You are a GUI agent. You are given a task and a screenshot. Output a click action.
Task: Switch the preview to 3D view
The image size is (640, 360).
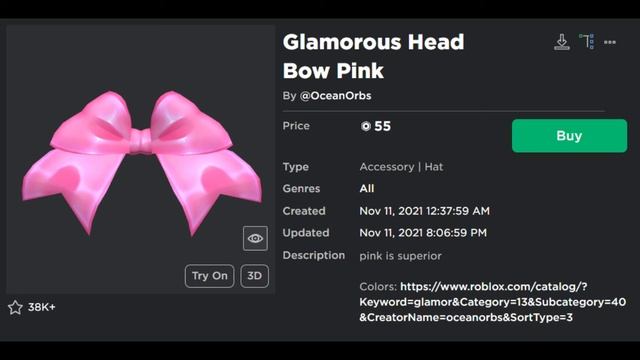click(x=254, y=276)
